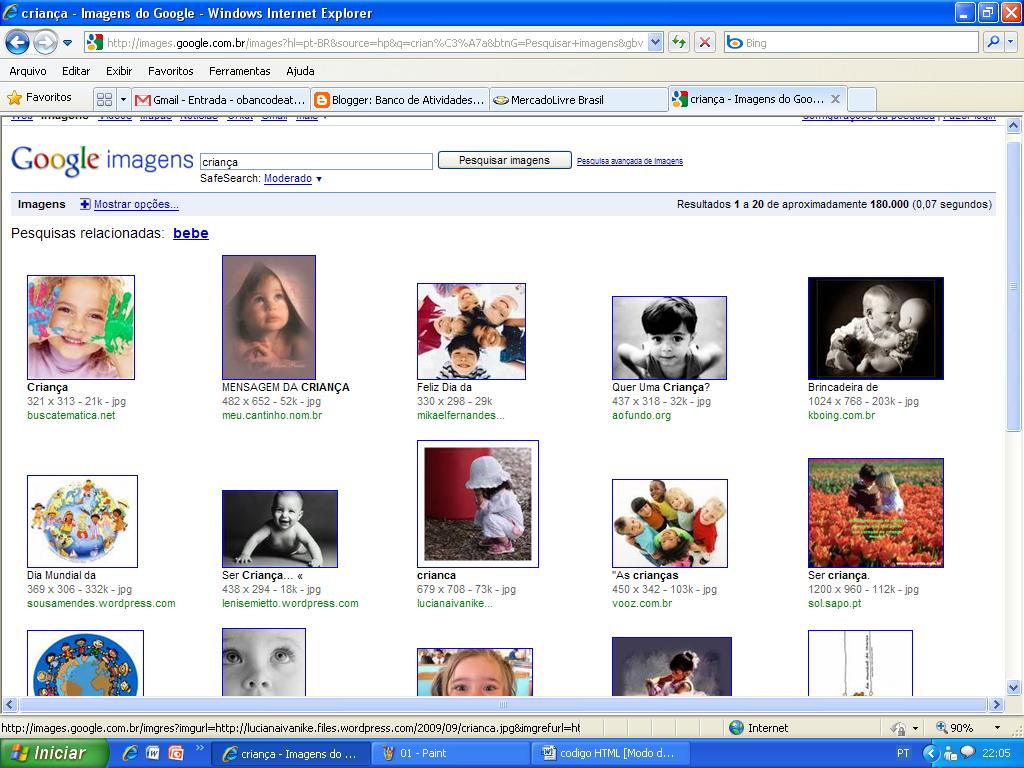Click the magnifier search icon
Image resolution: width=1024 pixels, height=768 pixels.
click(993, 42)
